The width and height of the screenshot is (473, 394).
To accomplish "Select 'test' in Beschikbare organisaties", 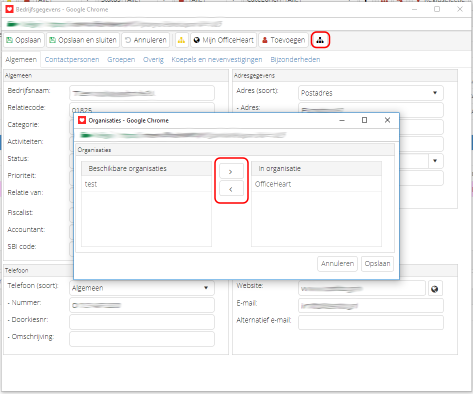I will pos(146,184).
